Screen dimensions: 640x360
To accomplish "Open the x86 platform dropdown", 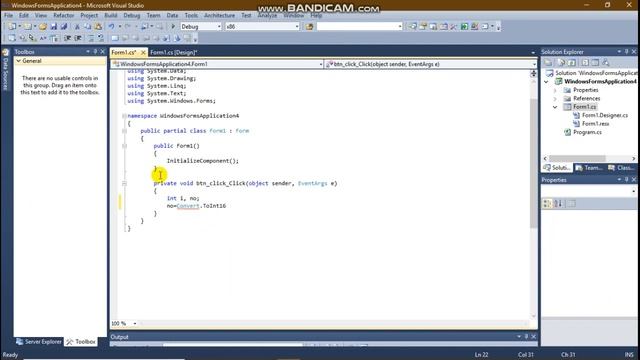I will [297, 27].
